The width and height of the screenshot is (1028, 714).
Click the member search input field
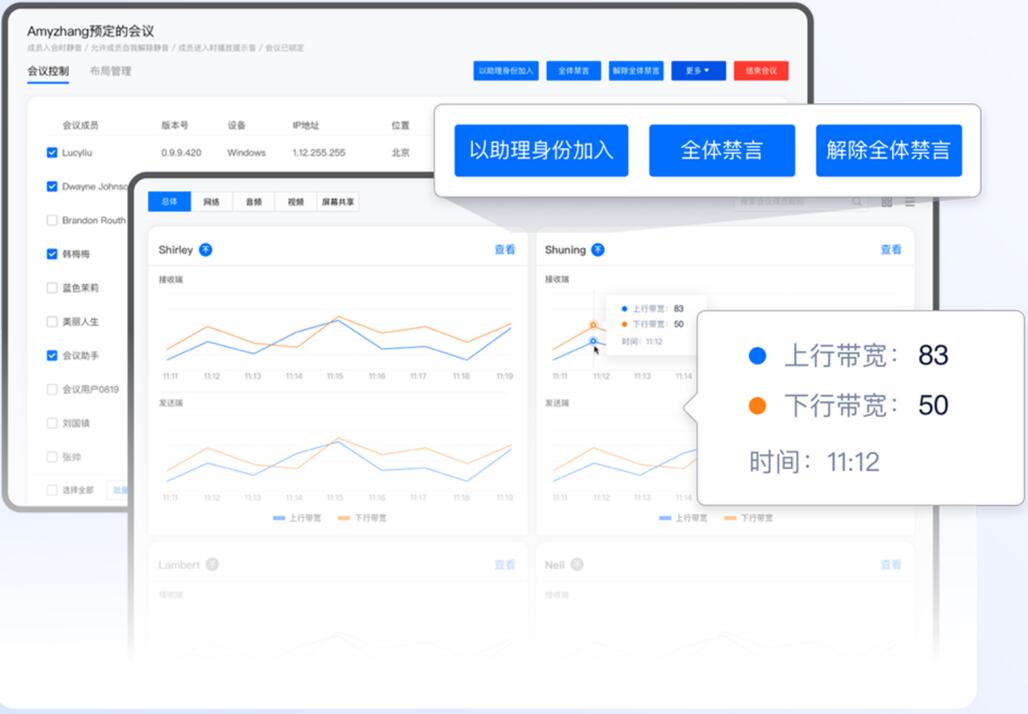[790, 202]
